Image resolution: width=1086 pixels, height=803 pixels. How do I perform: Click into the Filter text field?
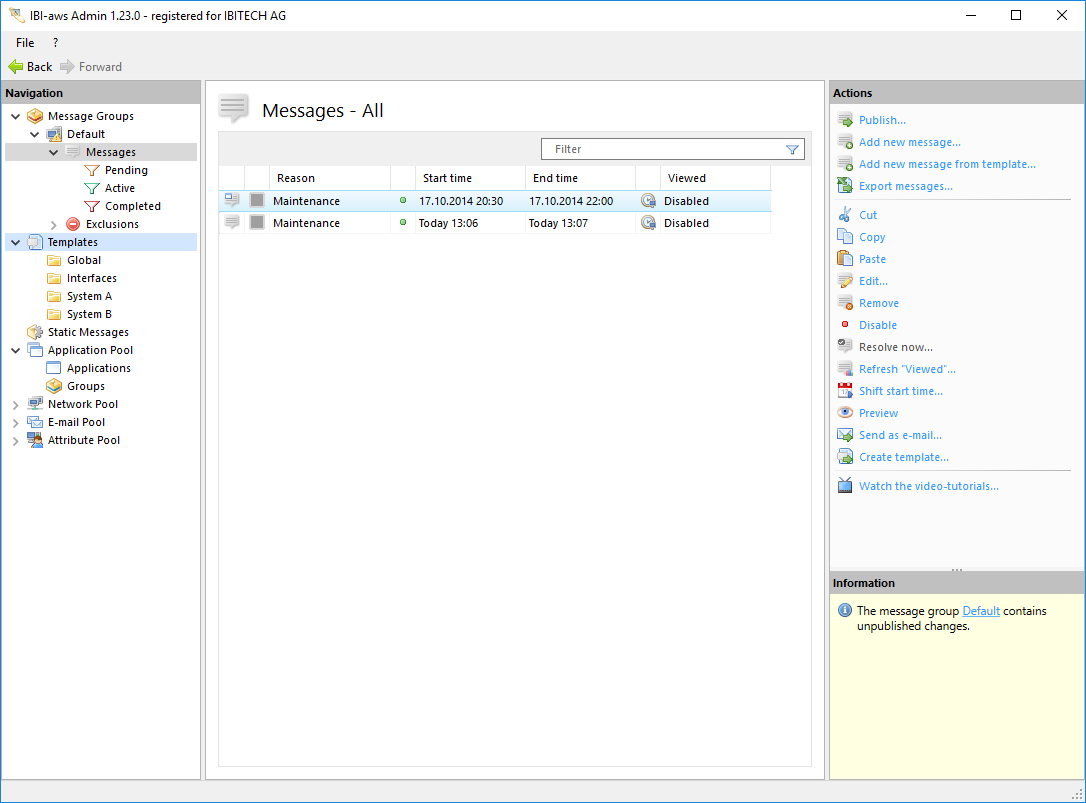coord(660,149)
